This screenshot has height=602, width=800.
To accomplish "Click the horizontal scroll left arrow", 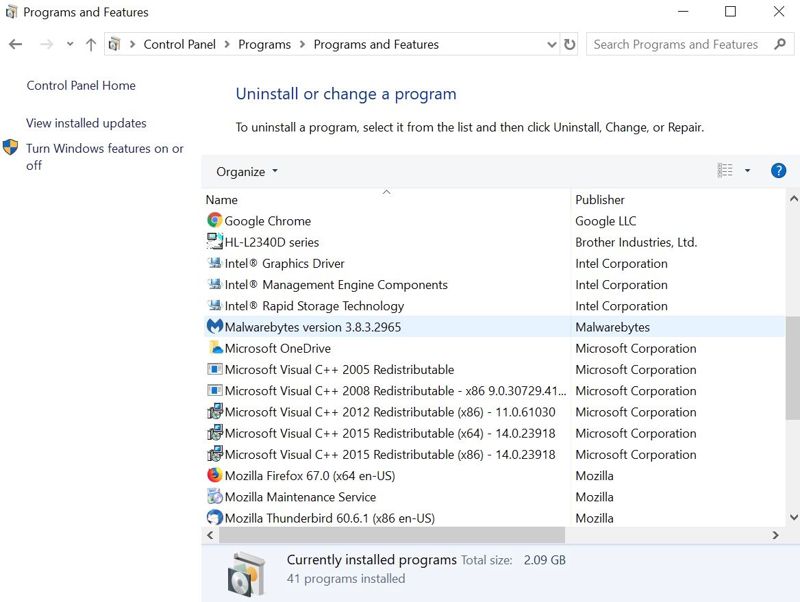I will pyautogui.click(x=210, y=535).
